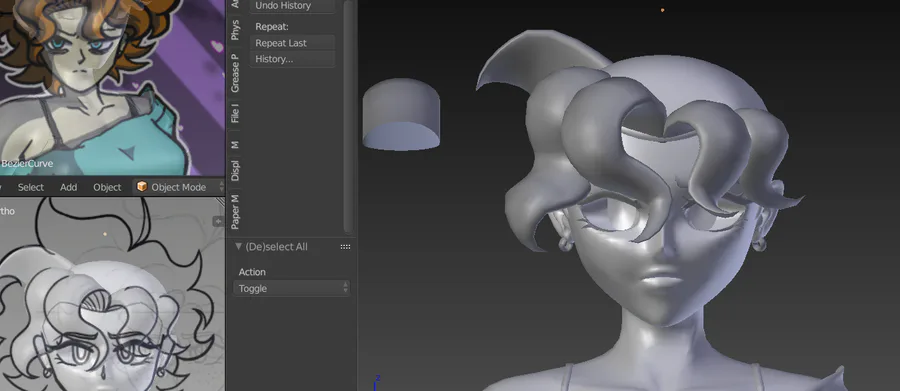Click the Repeat Last button
This screenshot has height=391, width=900.
[x=293, y=43]
